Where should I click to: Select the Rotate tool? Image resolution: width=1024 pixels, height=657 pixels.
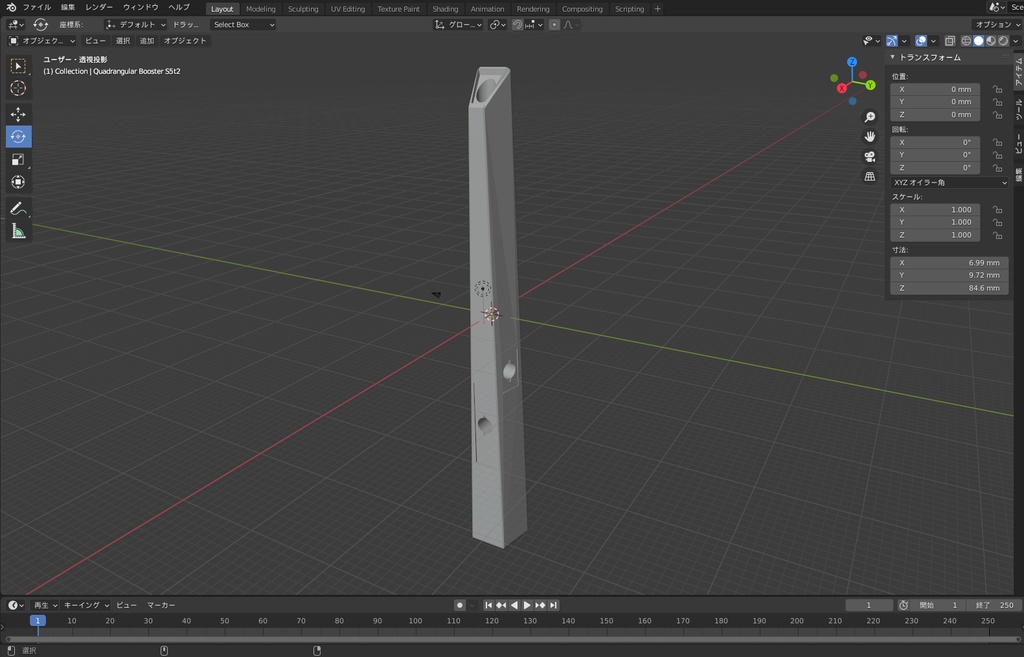pyautogui.click(x=18, y=136)
